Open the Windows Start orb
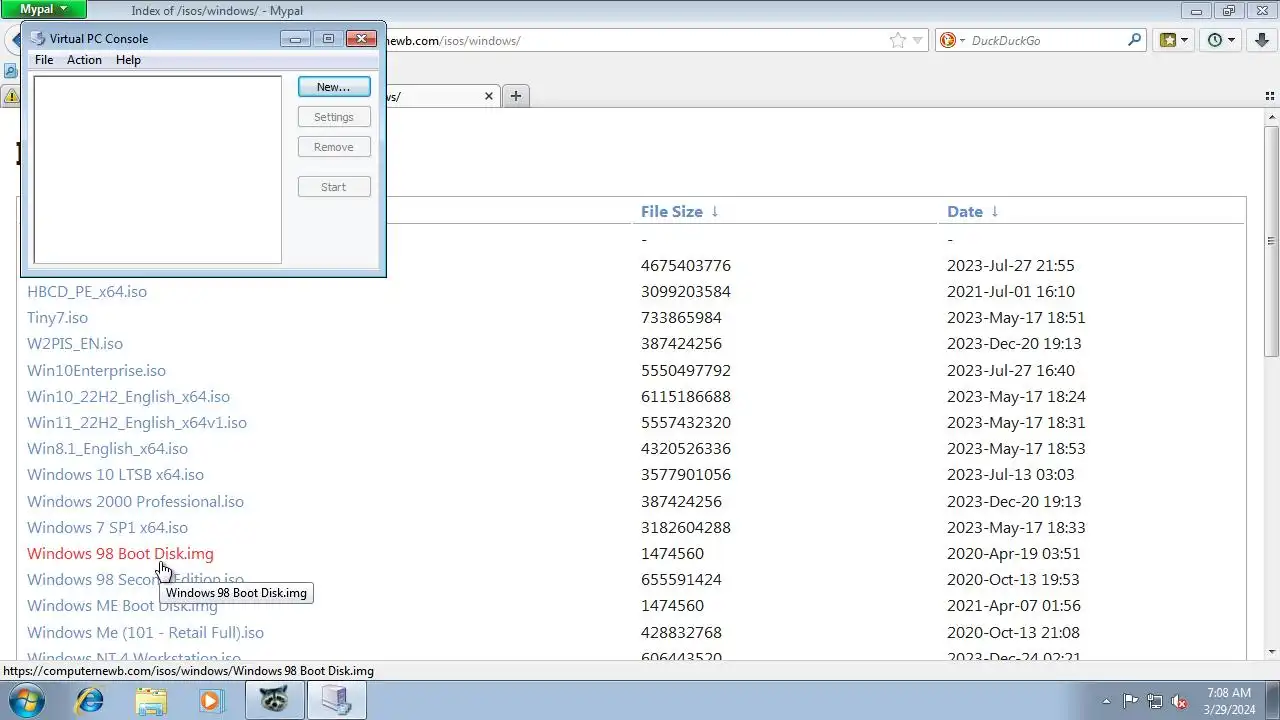This screenshot has height=720, width=1280. [27, 700]
